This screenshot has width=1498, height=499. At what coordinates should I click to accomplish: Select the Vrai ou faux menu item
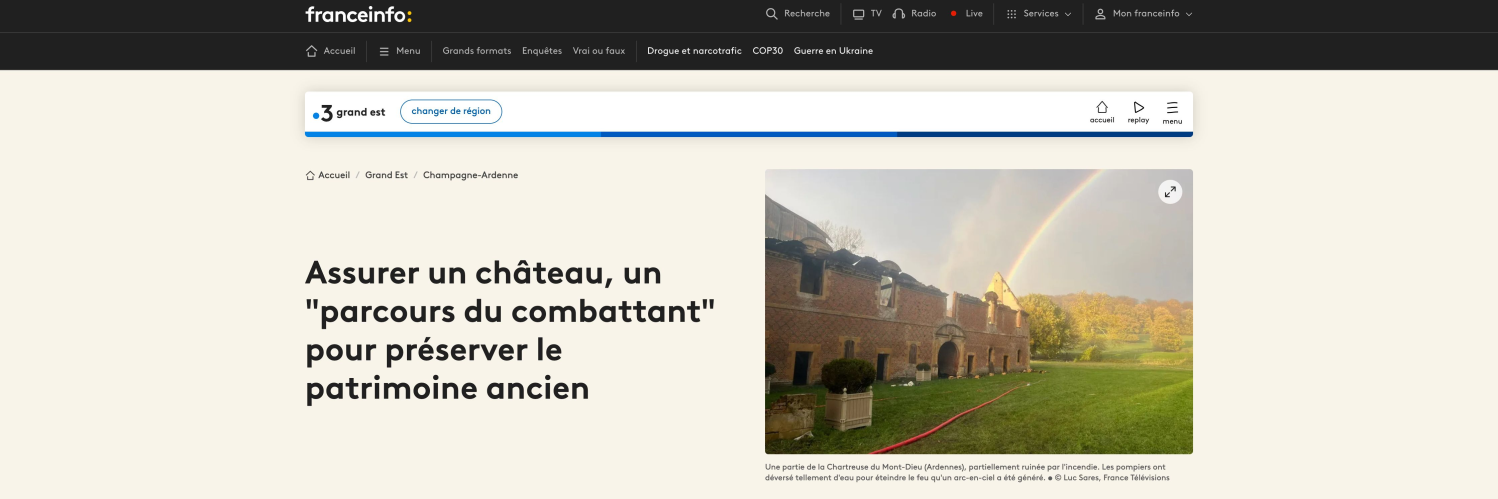pyautogui.click(x=598, y=51)
